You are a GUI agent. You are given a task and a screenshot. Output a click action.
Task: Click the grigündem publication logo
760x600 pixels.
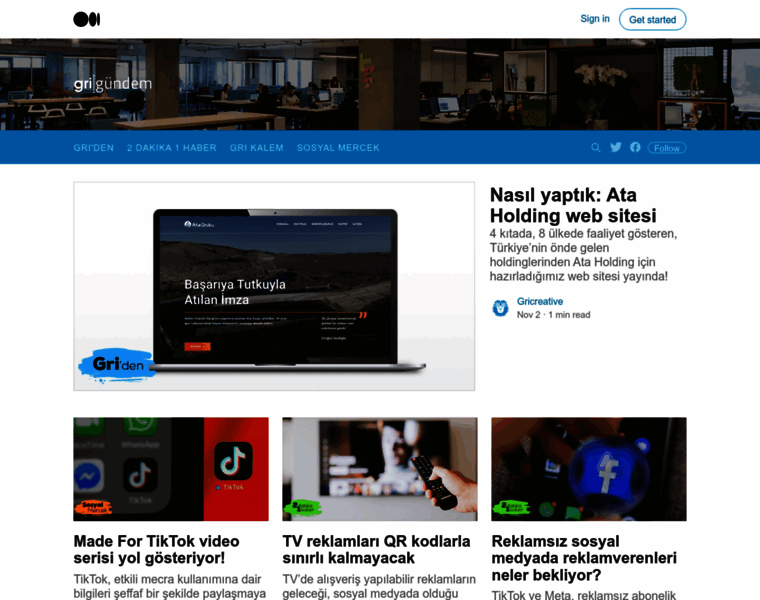coord(112,84)
